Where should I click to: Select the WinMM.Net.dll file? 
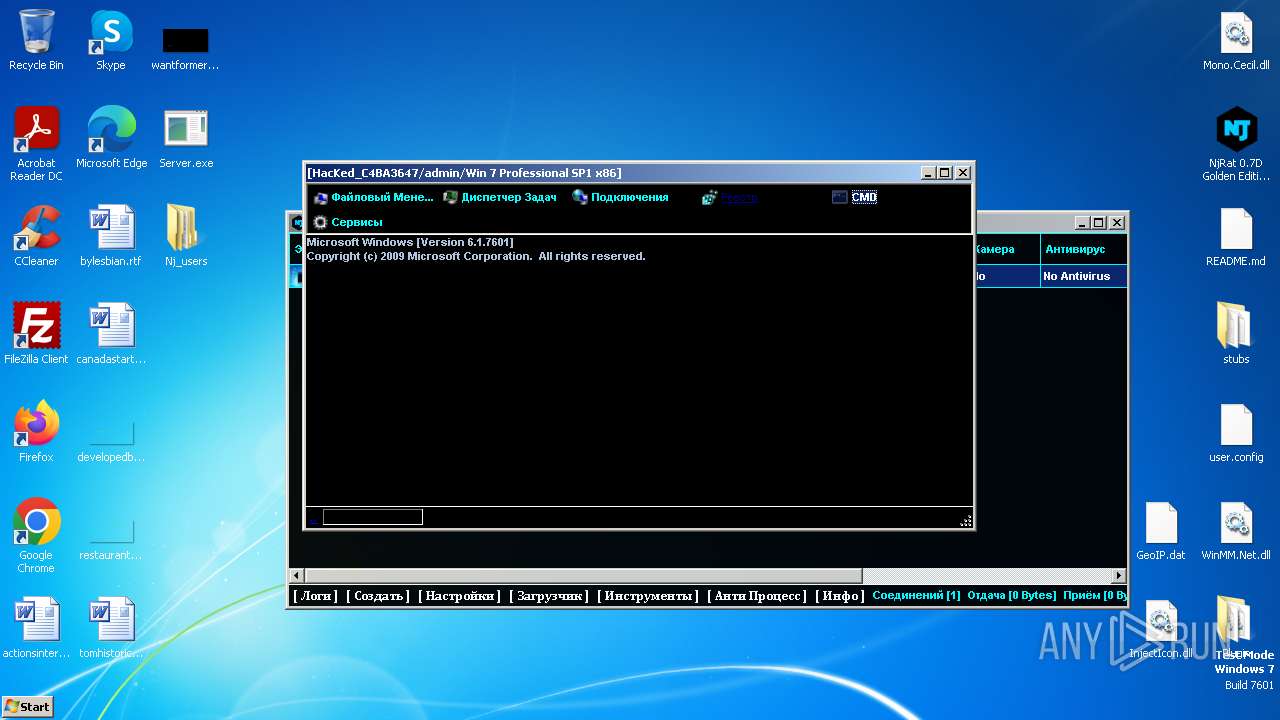tap(1236, 530)
